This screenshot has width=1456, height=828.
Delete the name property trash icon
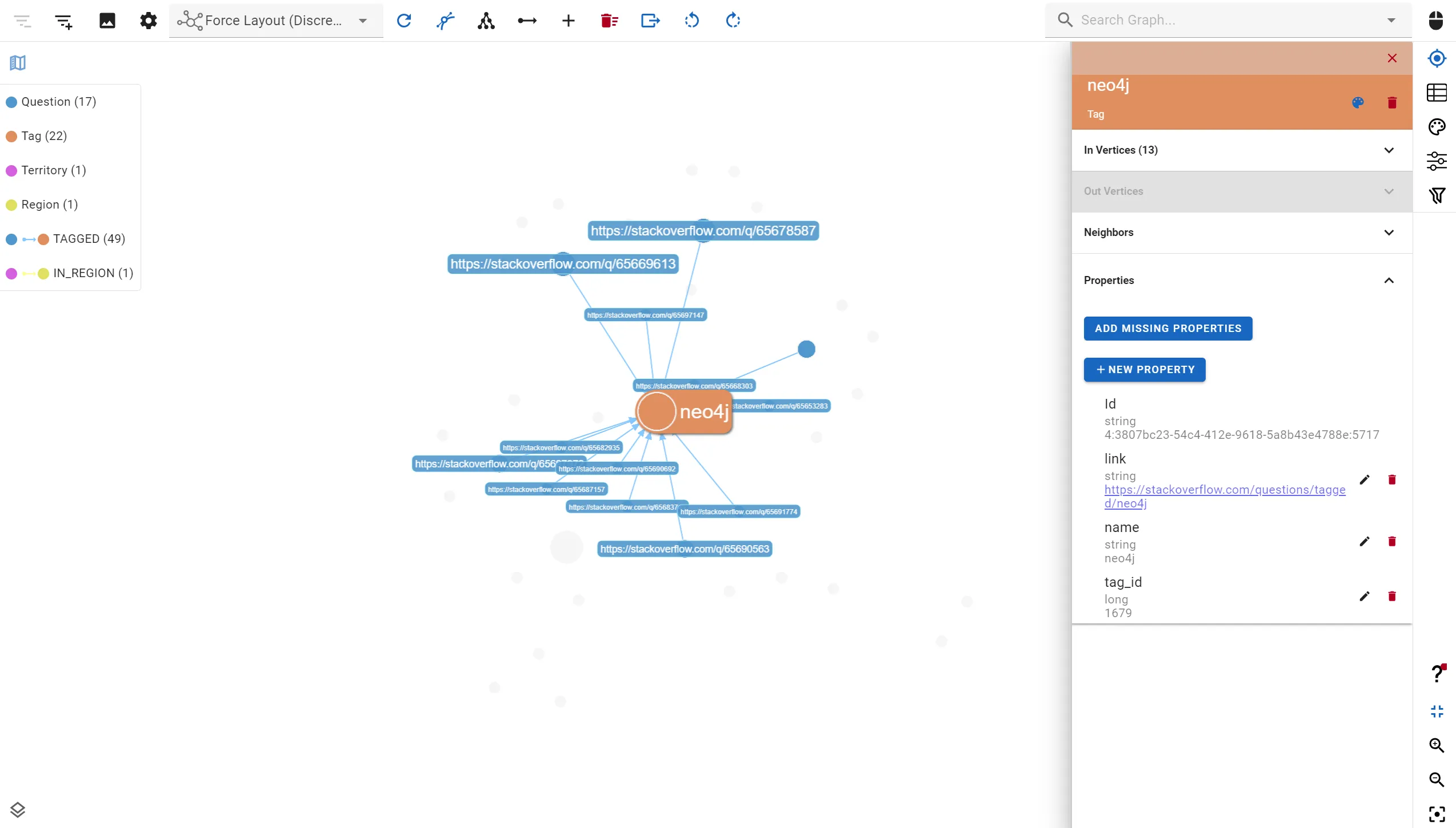point(1392,542)
